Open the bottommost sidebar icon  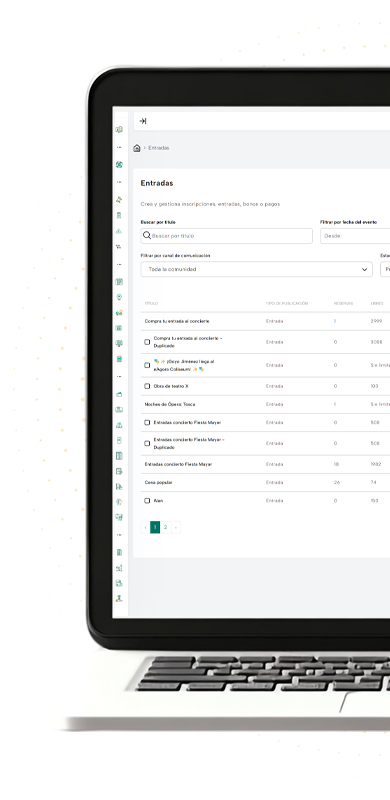(119, 598)
